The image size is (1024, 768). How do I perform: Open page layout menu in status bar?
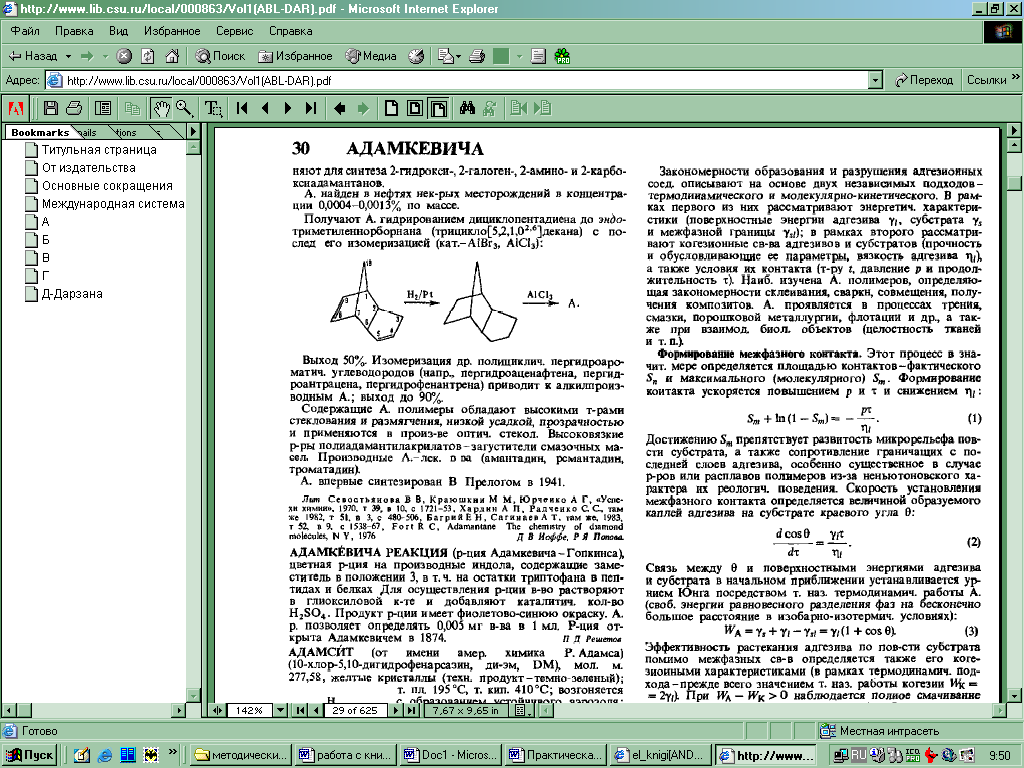522,710
